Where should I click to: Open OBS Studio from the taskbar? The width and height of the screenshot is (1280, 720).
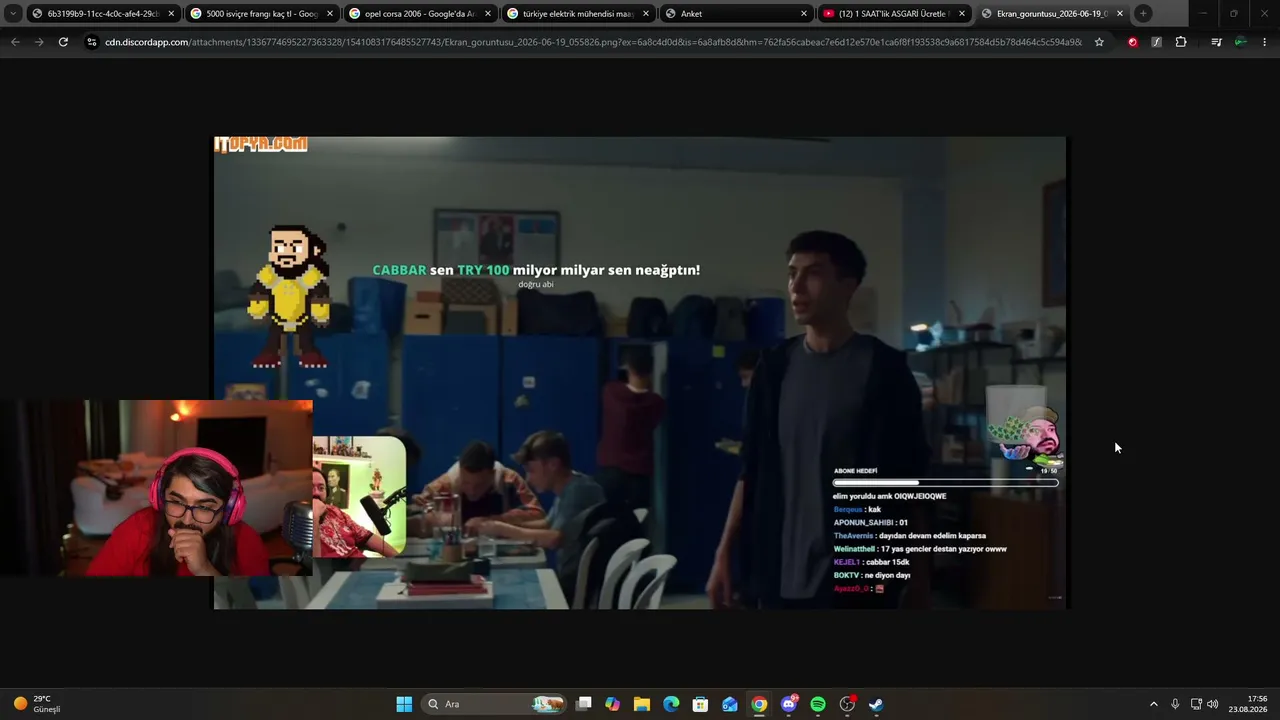click(847, 704)
